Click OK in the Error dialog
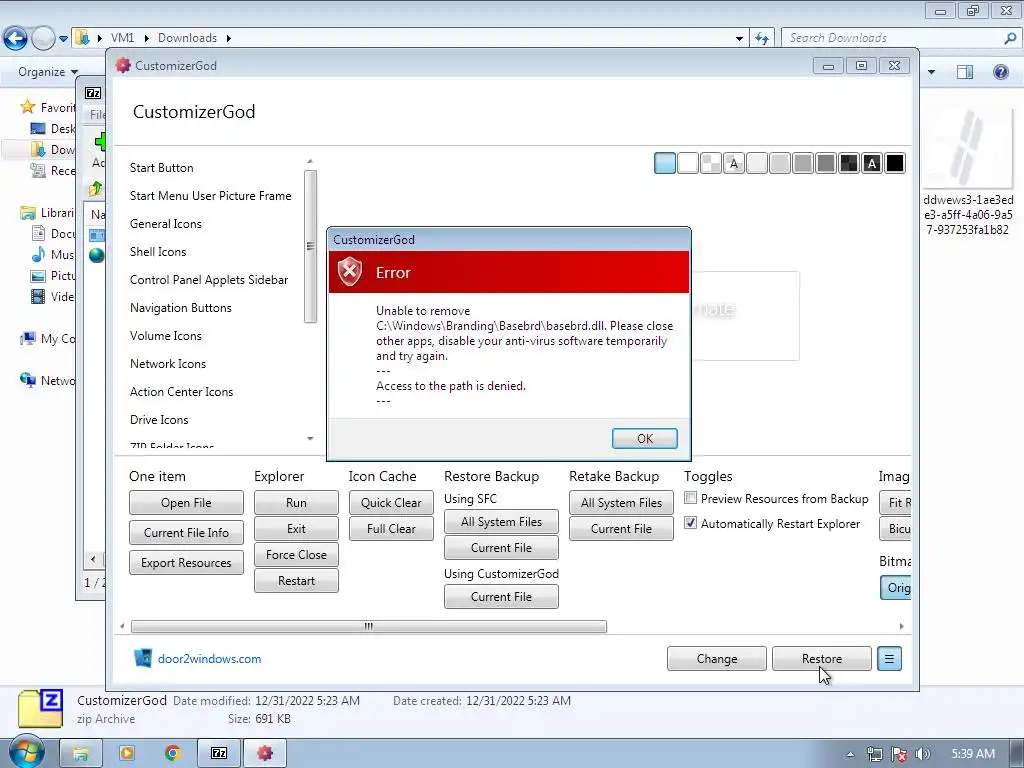Image resolution: width=1024 pixels, height=768 pixels. click(645, 438)
